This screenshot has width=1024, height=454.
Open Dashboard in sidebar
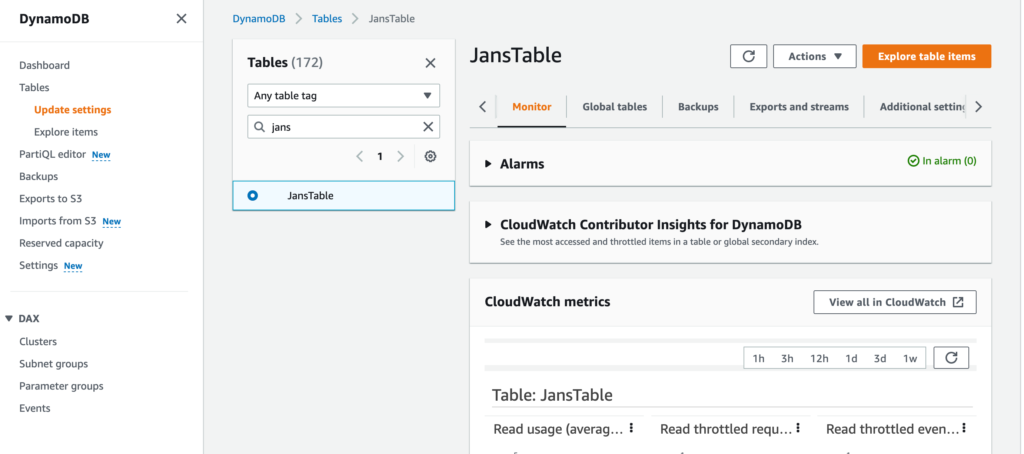click(x=44, y=65)
